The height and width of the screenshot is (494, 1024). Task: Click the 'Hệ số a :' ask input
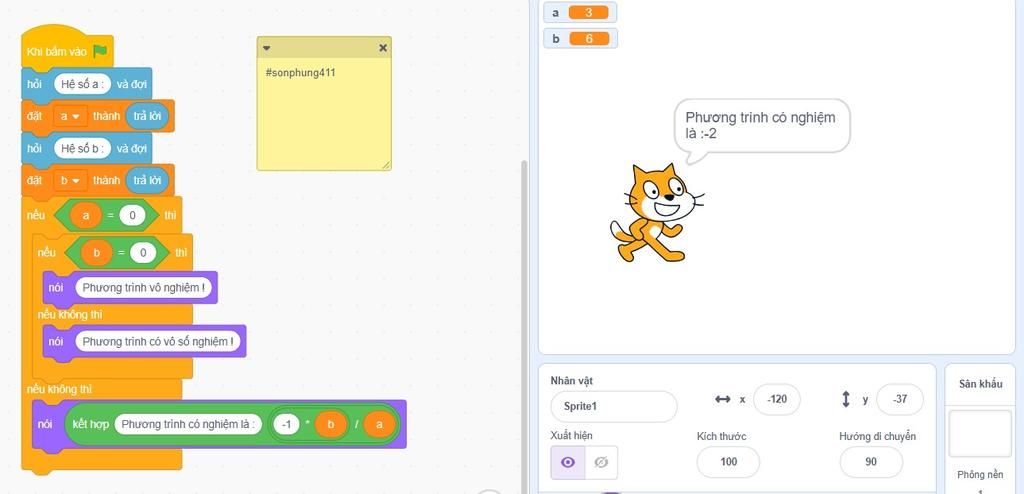click(82, 84)
